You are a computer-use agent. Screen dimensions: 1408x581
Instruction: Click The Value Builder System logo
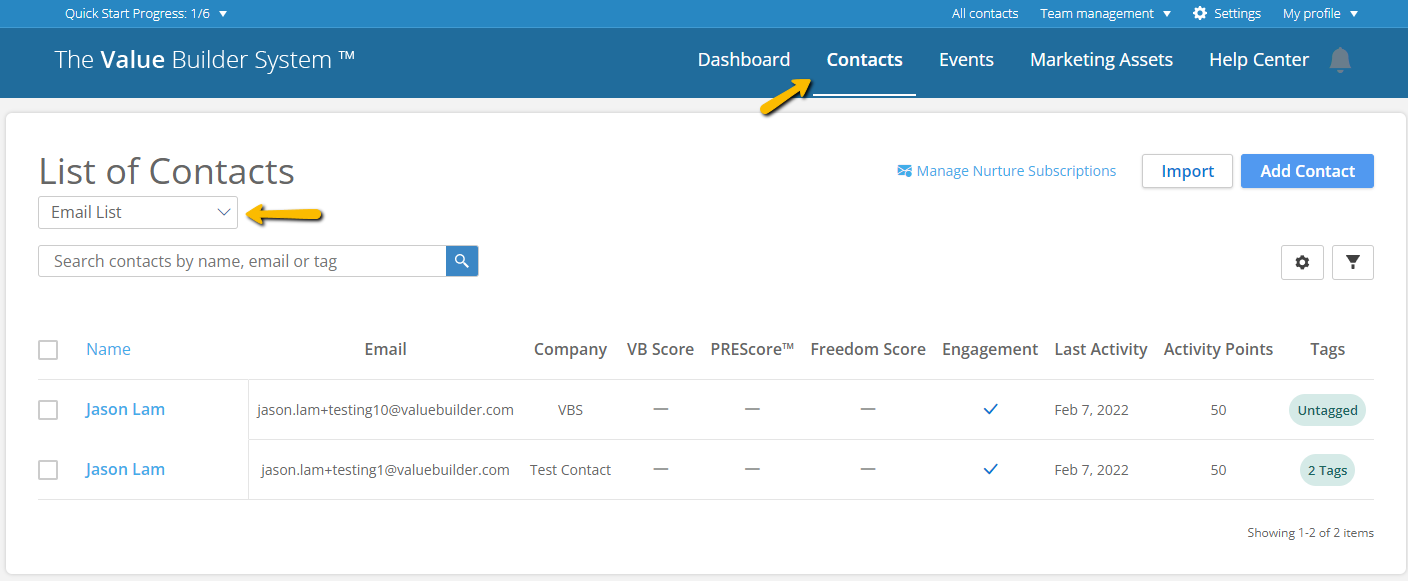(x=205, y=60)
